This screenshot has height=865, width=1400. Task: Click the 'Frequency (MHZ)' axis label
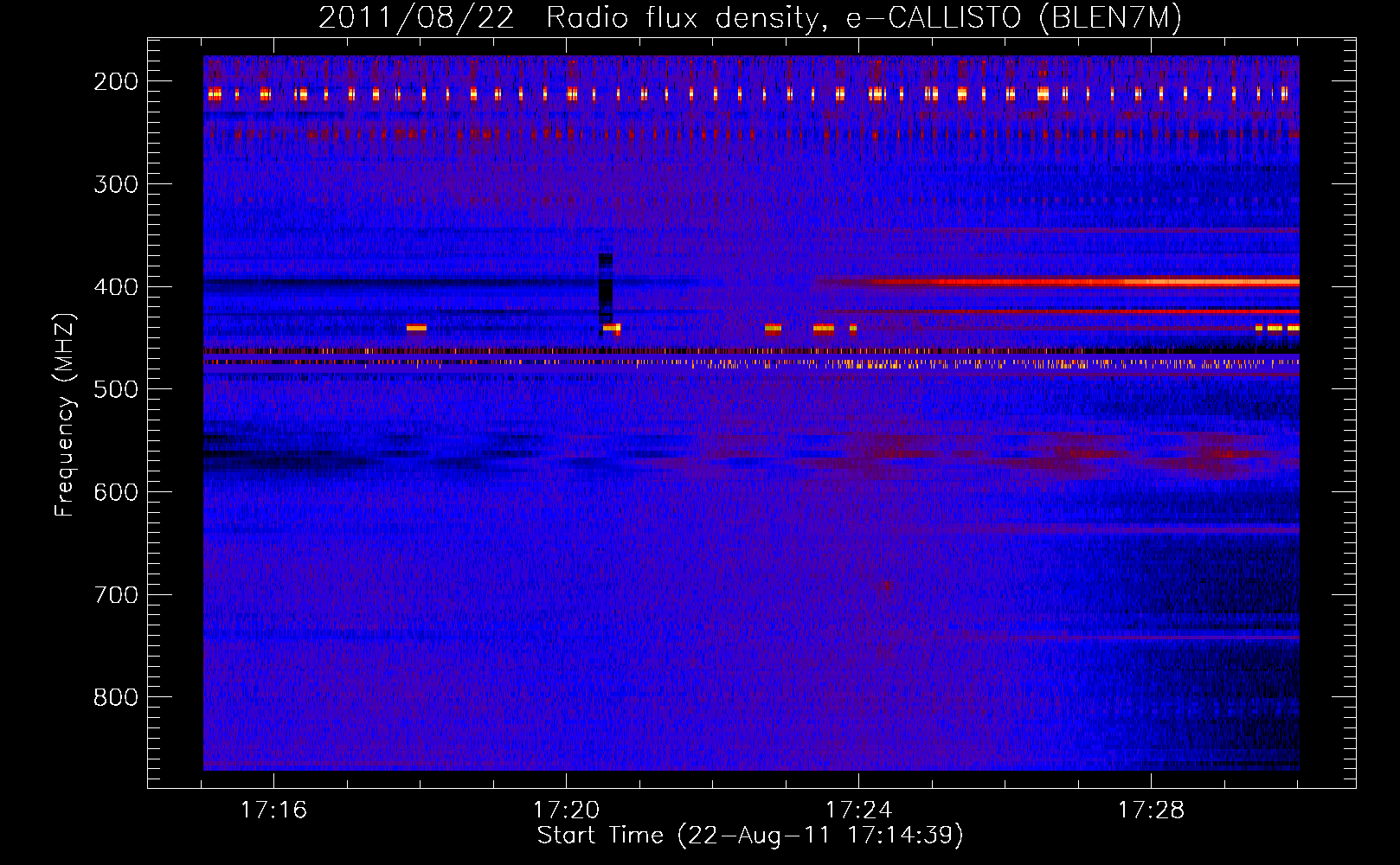click(x=65, y=414)
